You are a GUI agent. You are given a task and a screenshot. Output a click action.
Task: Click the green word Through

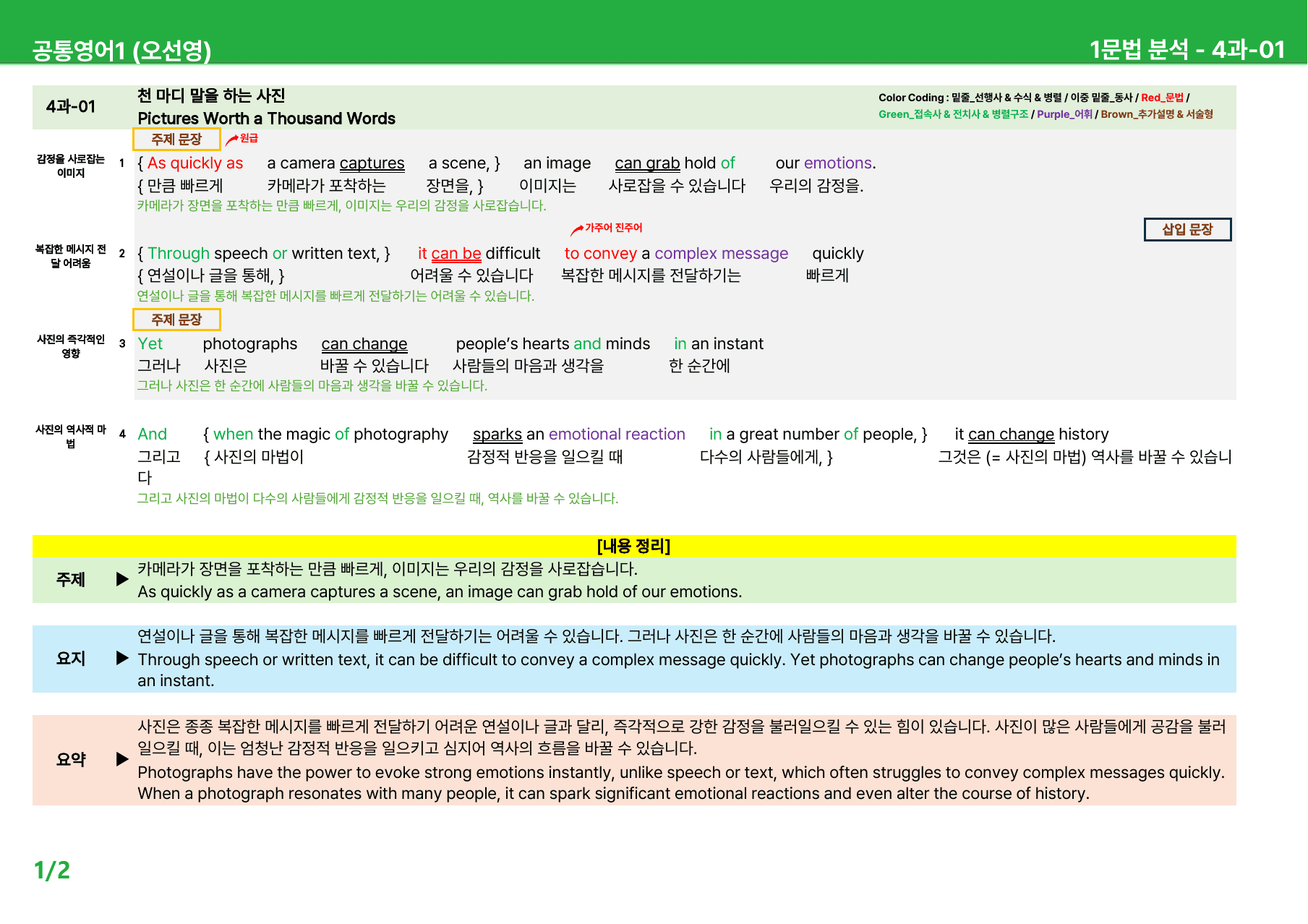click(x=179, y=254)
